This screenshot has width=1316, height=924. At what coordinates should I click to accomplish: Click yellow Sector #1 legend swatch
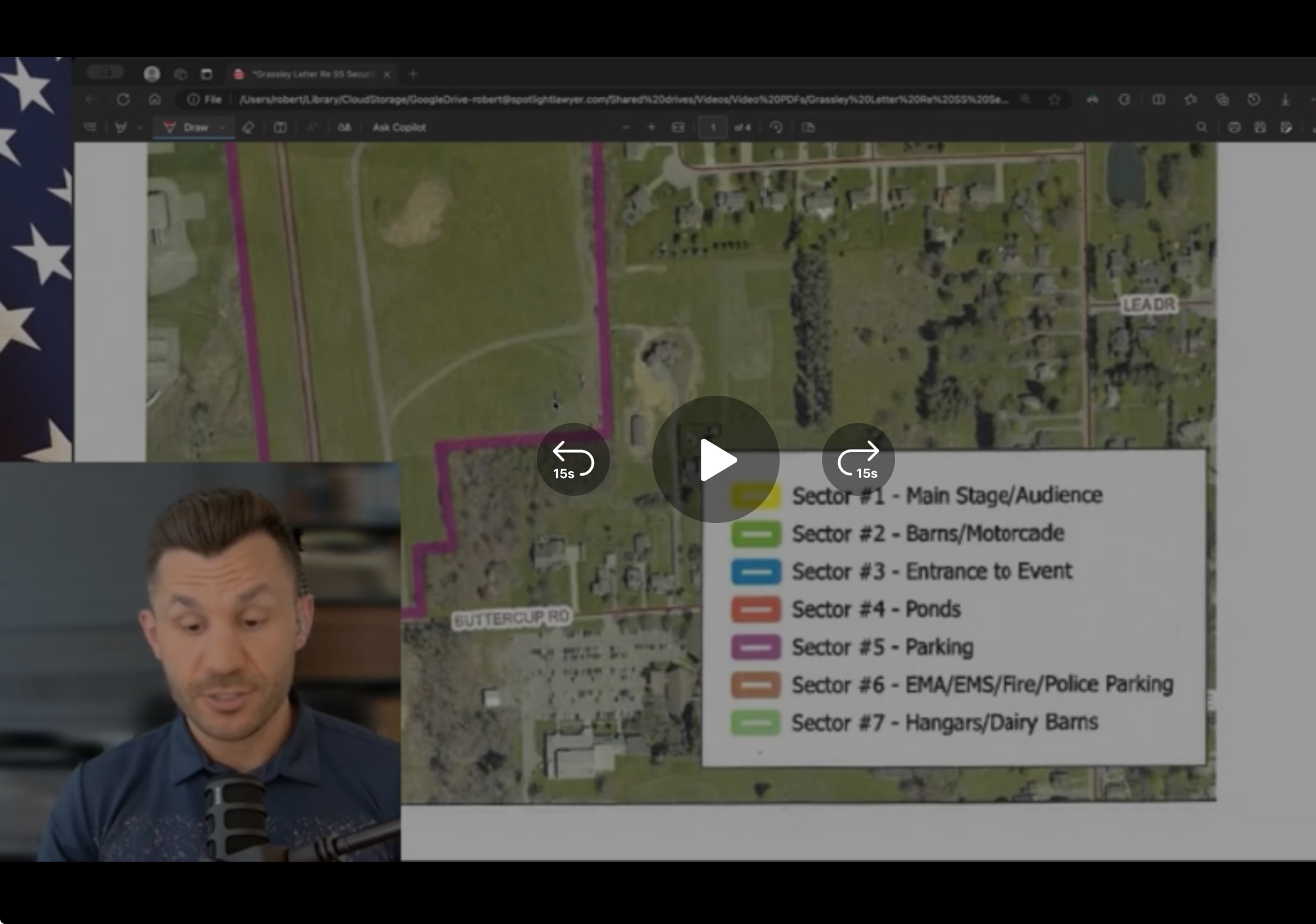pos(756,496)
